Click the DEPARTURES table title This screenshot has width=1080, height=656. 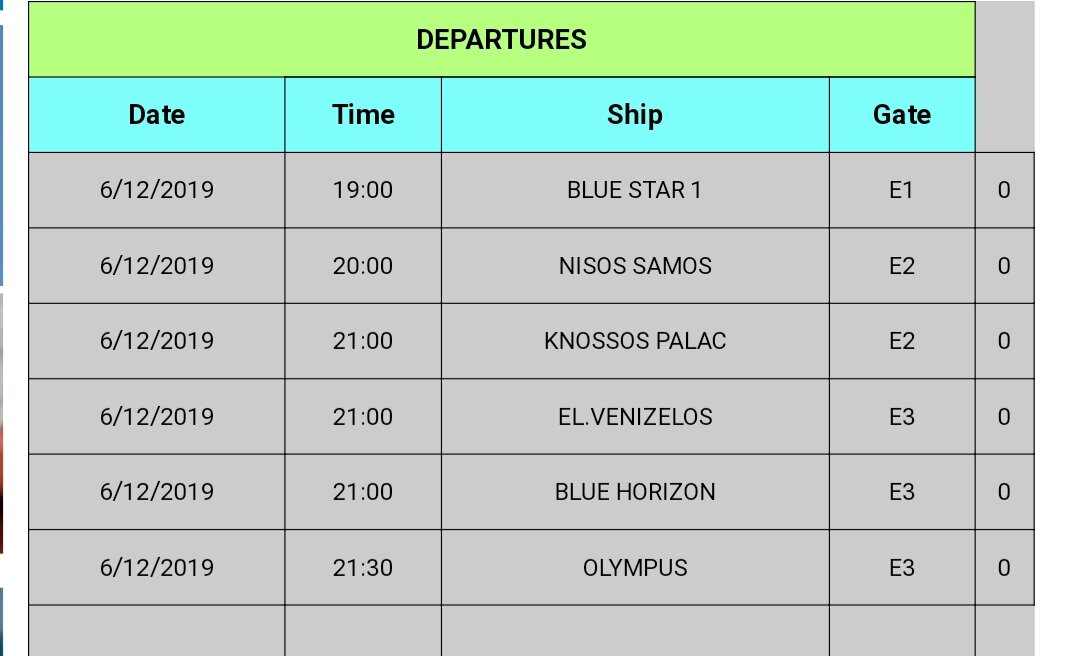point(501,40)
